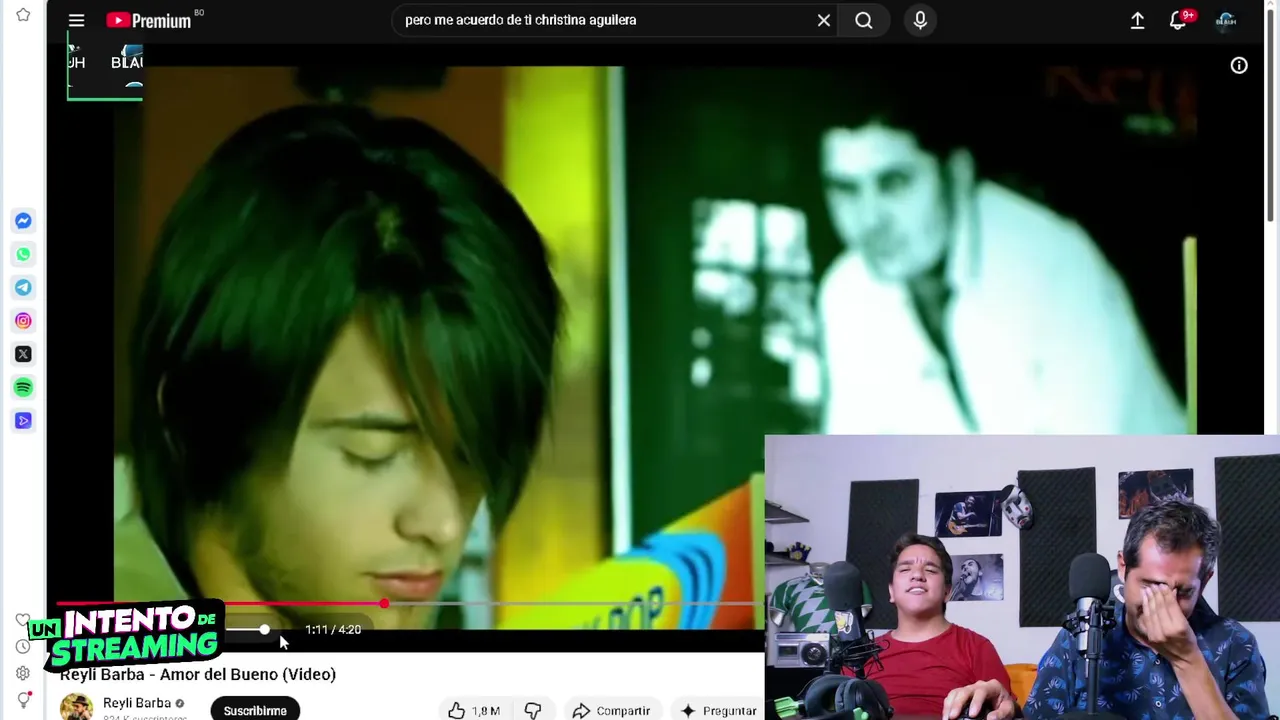Click the Compartir share button
The image size is (1280, 720).
611,711
